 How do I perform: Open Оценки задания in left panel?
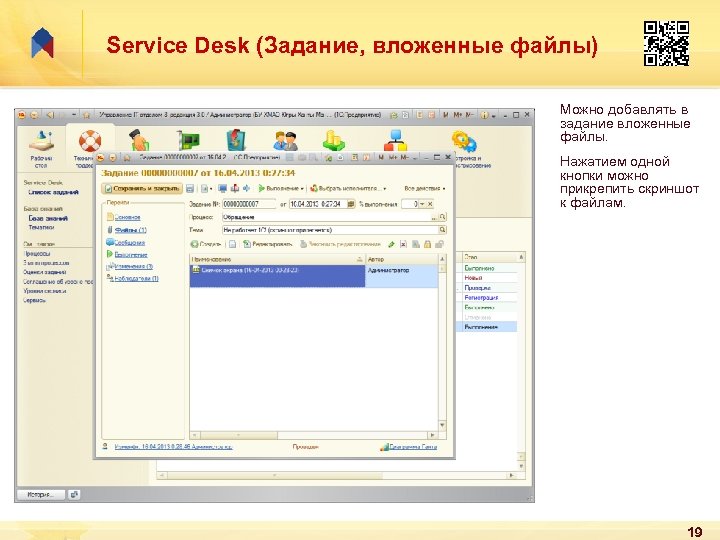pyautogui.click(x=45, y=272)
